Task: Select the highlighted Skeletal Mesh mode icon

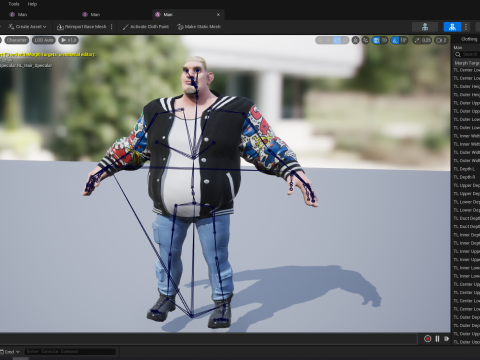Action: tap(452, 27)
